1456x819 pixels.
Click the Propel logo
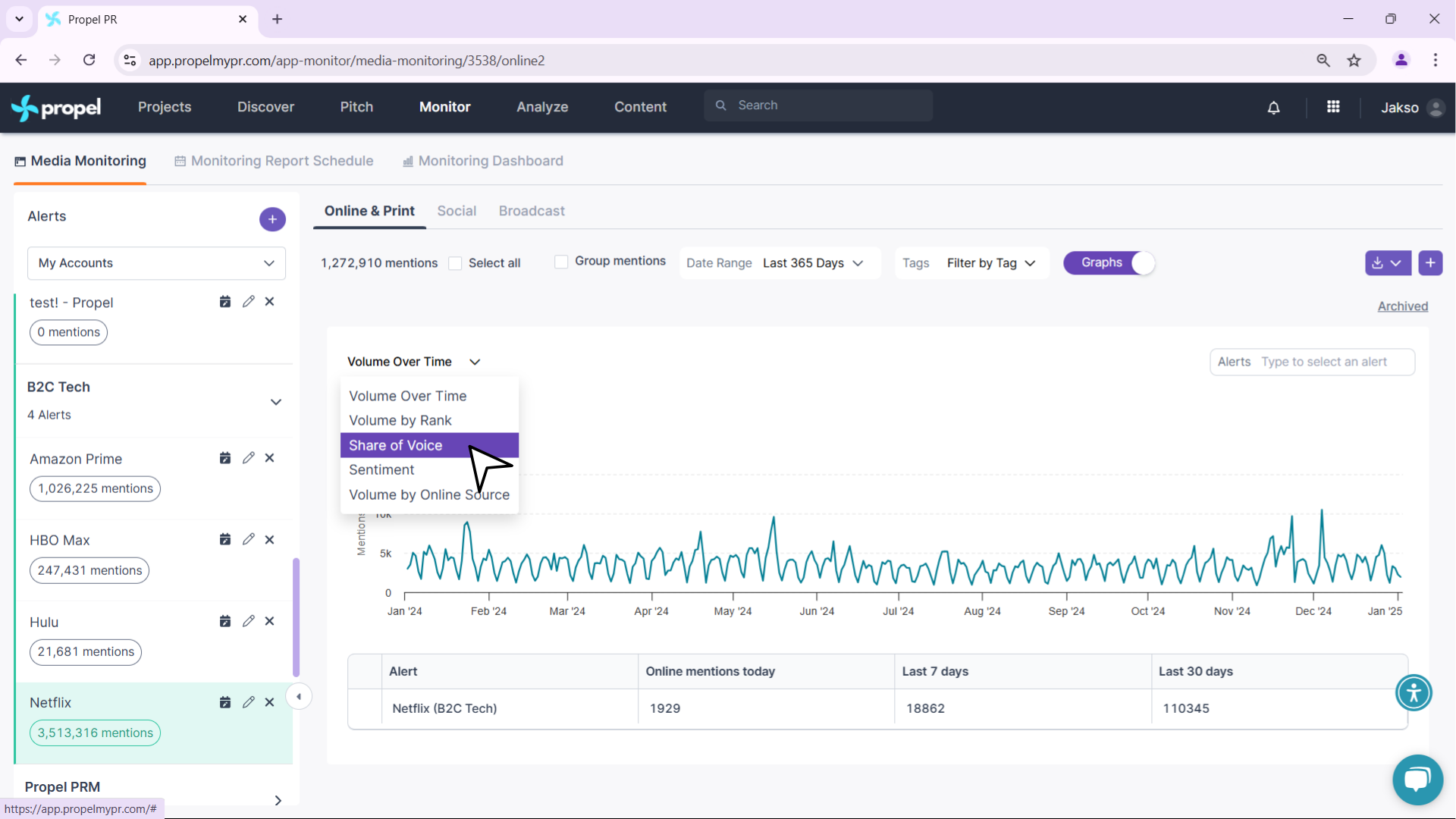click(56, 108)
